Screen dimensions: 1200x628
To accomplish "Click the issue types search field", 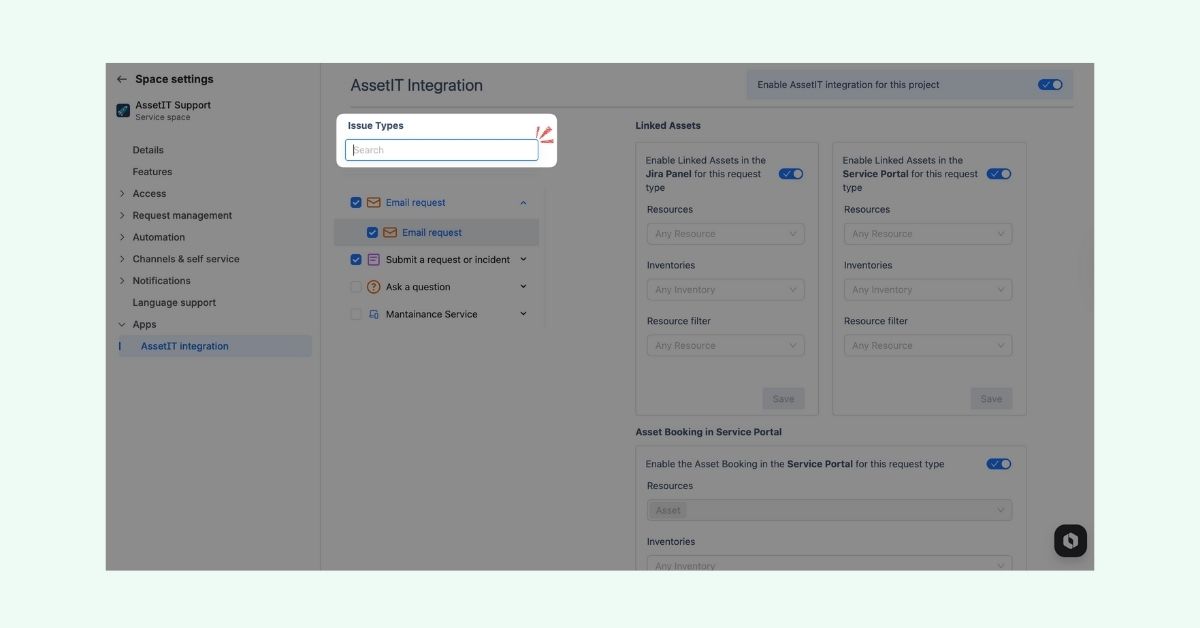I will (x=441, y=149).
